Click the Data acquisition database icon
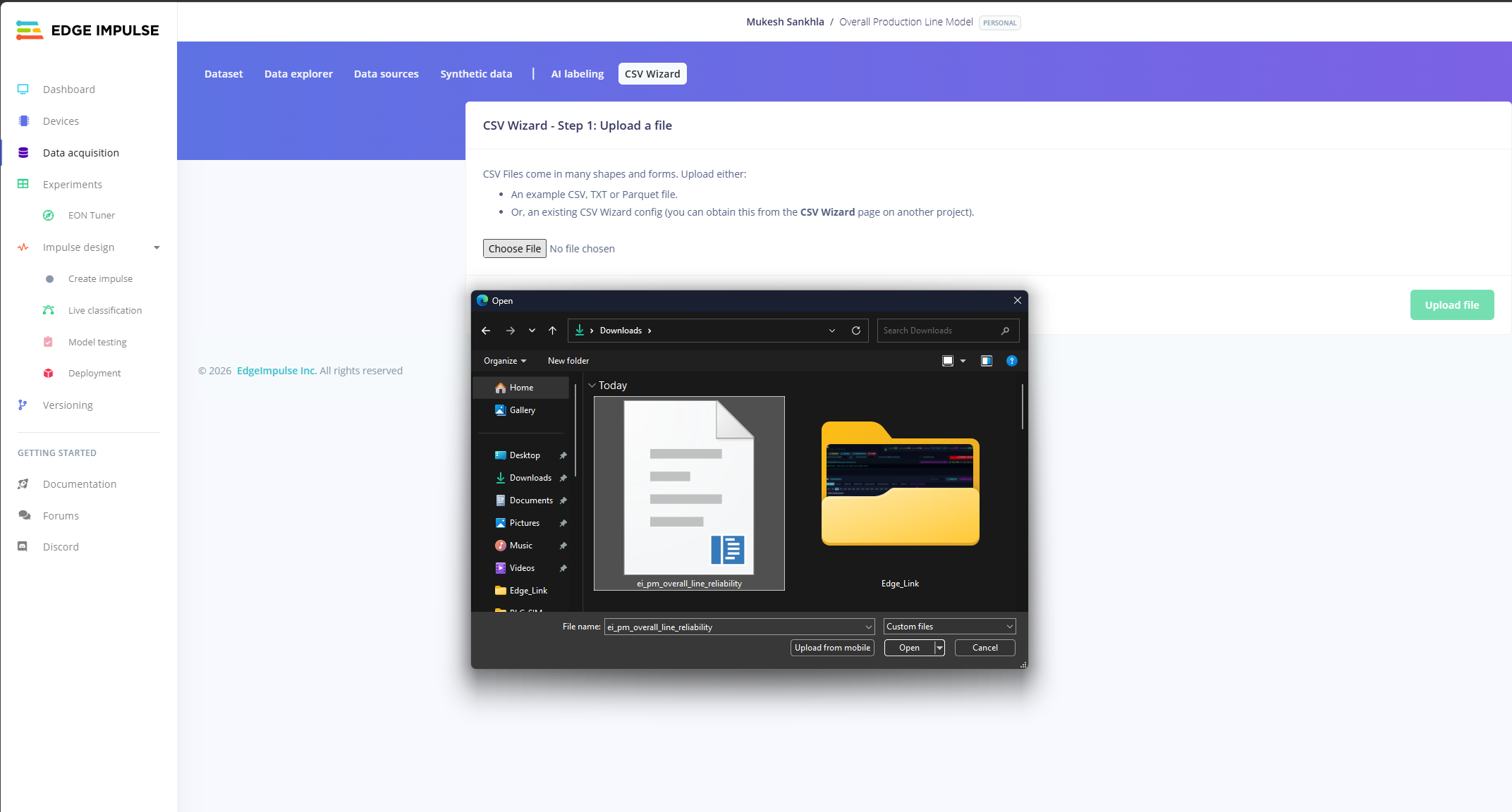Image resolution: width=1512 pixels, height=812 pixels. click(23, 153)
